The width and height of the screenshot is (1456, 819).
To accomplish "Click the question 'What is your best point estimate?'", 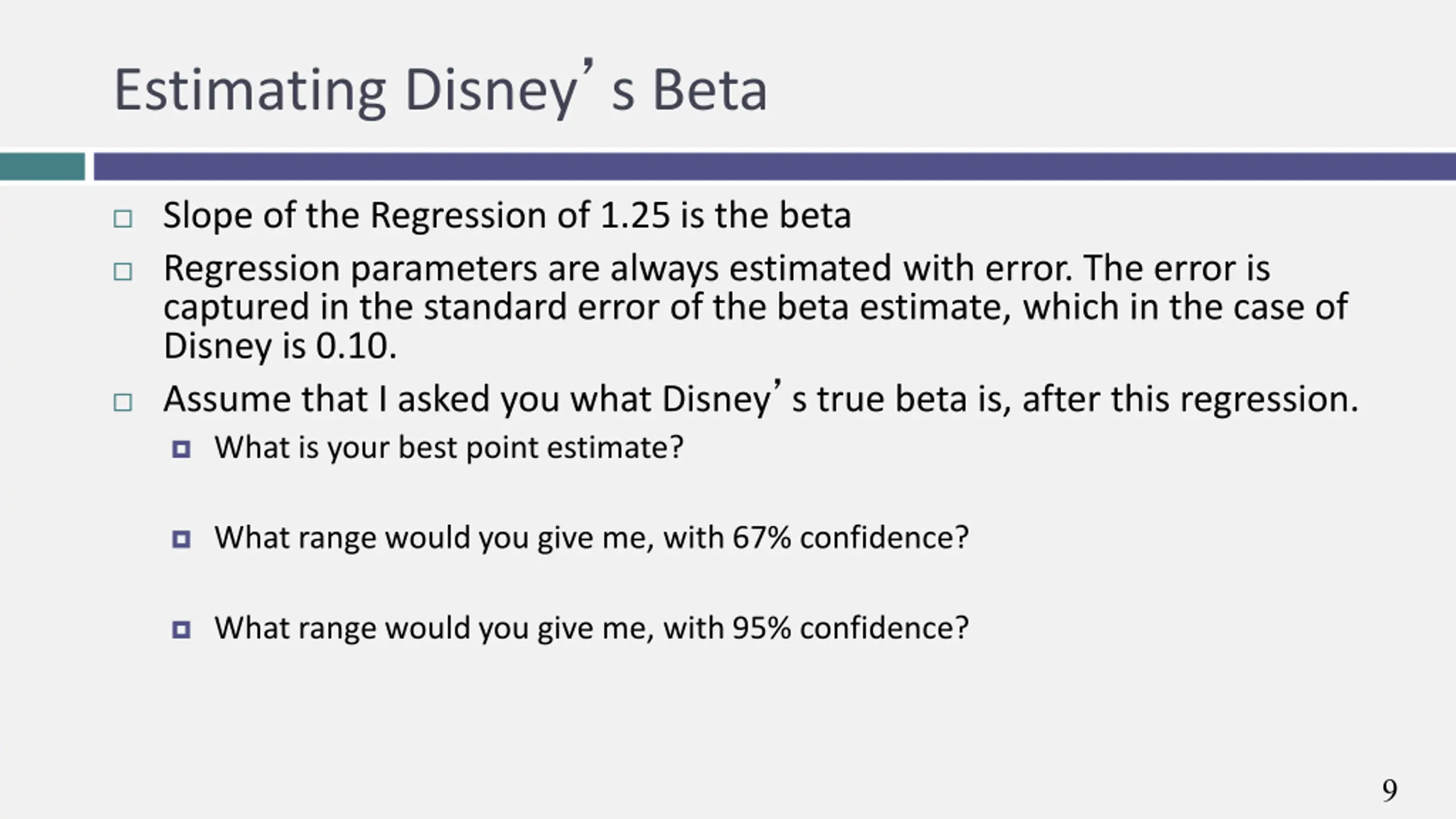I will click(x=449, y=448).
